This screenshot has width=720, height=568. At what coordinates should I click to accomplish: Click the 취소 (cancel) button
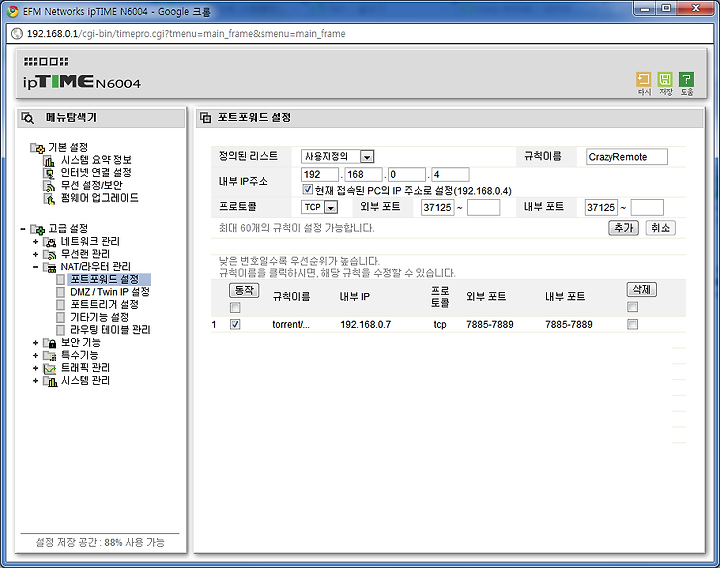660,228
